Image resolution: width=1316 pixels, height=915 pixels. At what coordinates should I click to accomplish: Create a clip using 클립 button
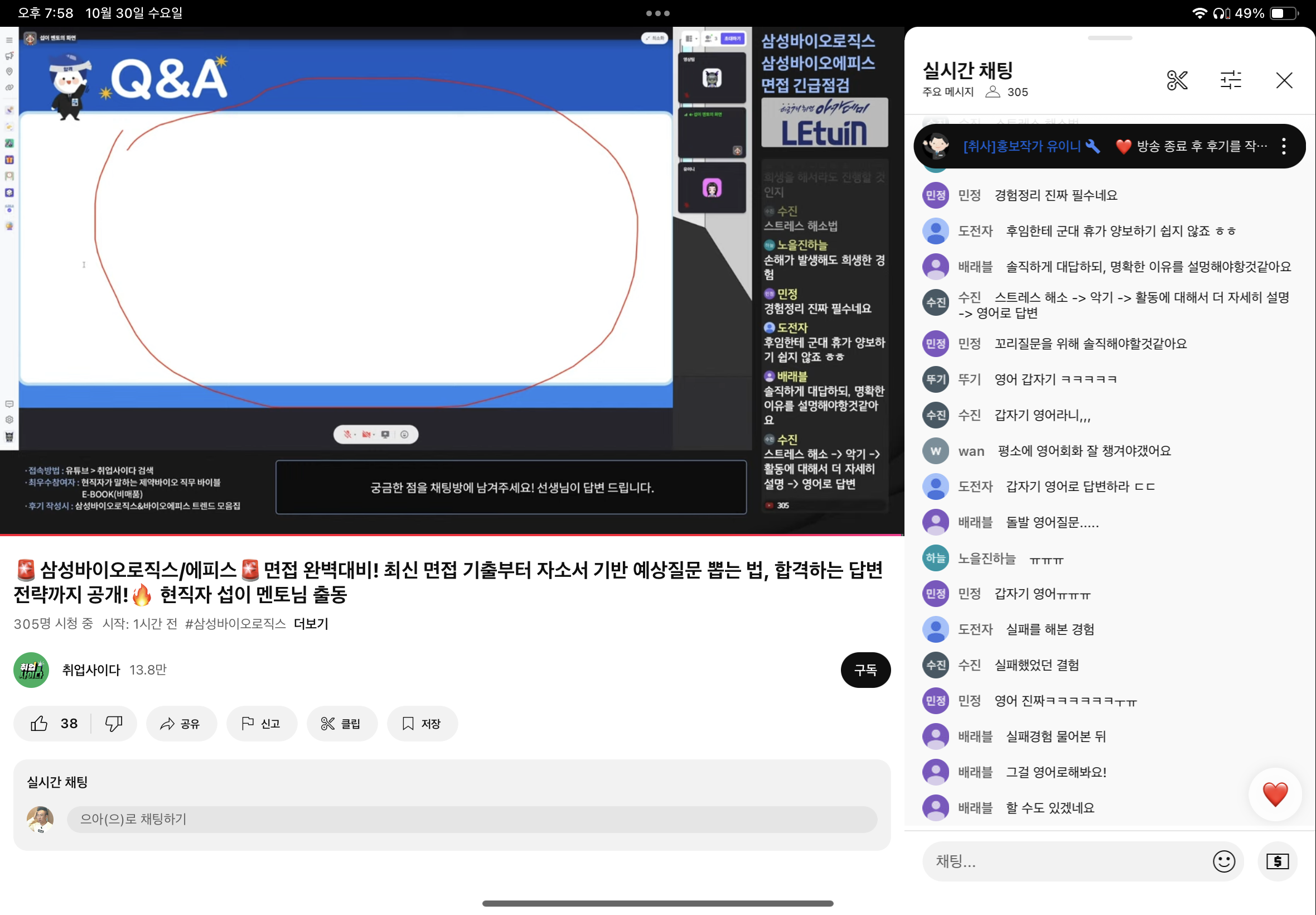pos(341,724)
